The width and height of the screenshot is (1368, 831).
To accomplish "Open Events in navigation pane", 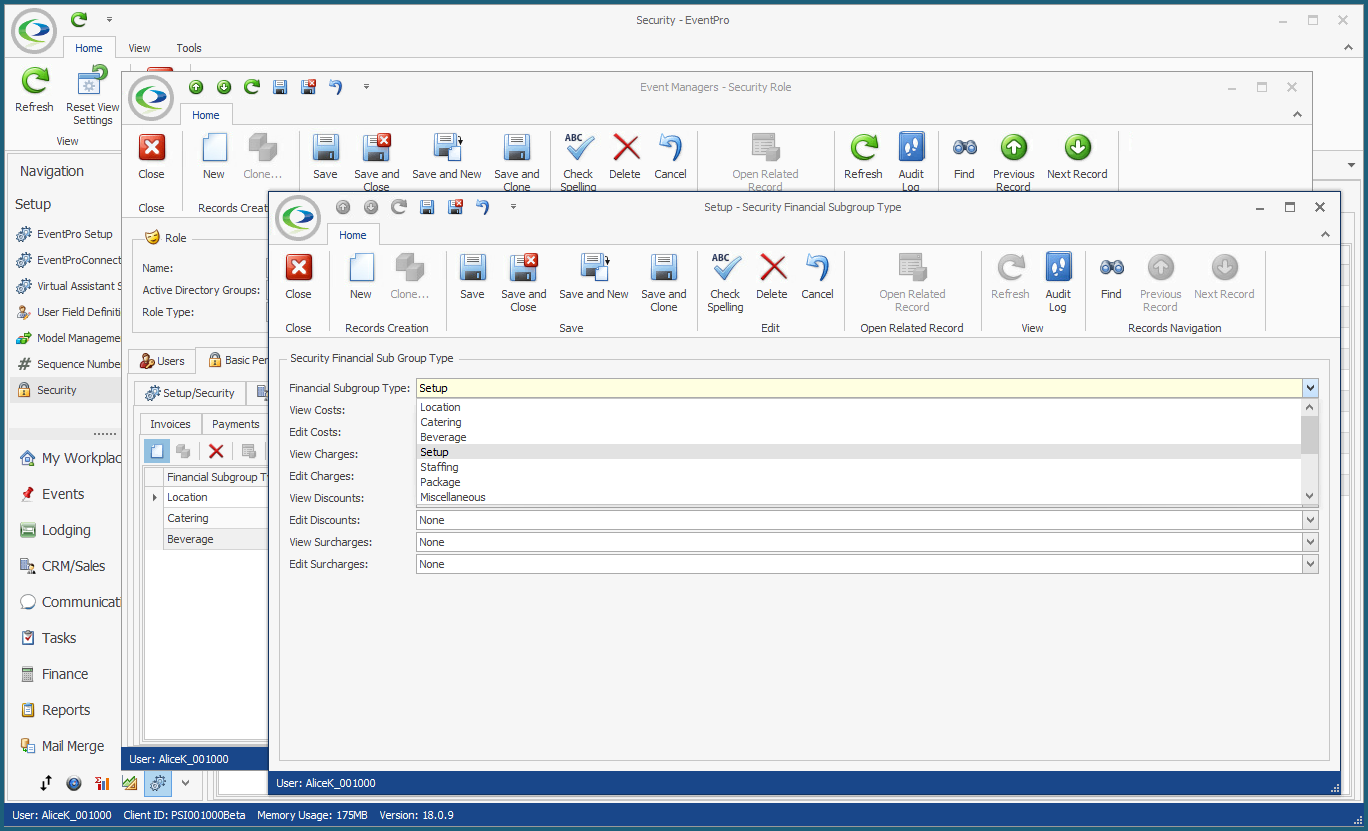I will (x=63, y=494).
